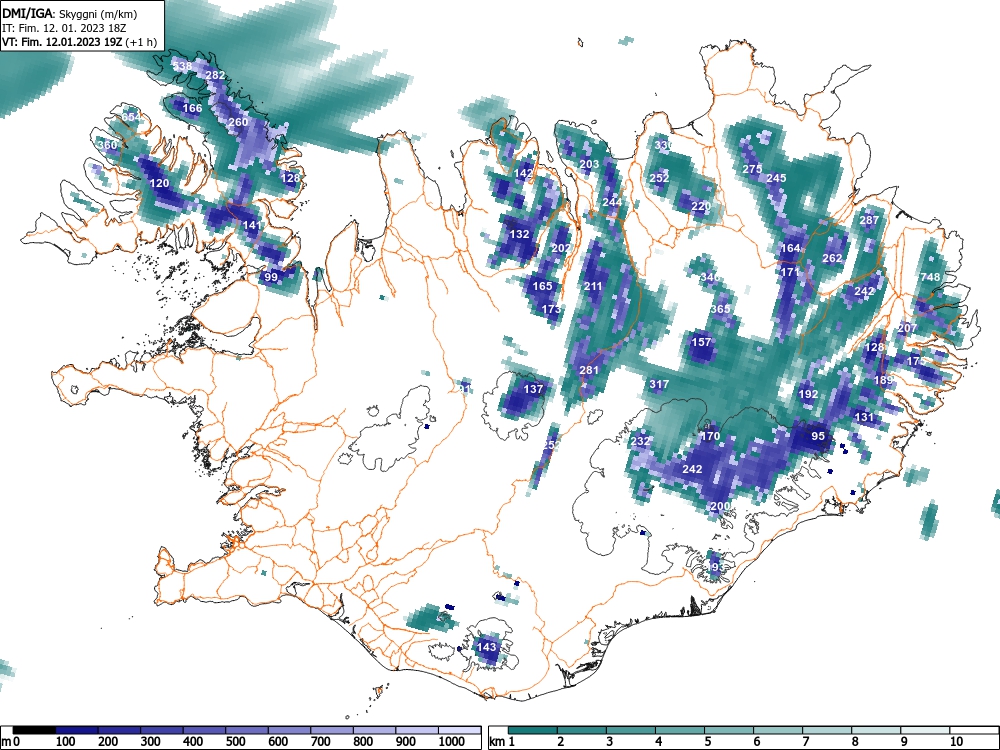
Task: Click the 166 value on the map
Action: (x=192, y=108)
